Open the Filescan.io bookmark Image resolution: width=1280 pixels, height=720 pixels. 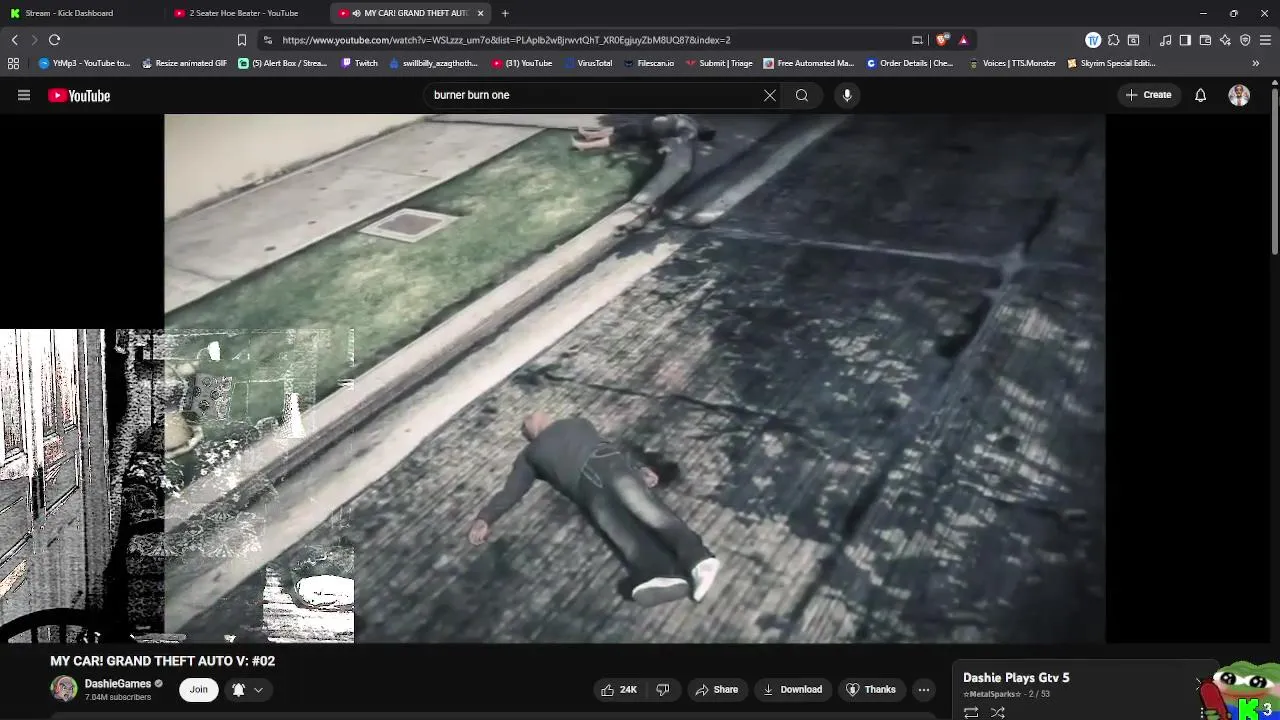click(x=649, y=63)
